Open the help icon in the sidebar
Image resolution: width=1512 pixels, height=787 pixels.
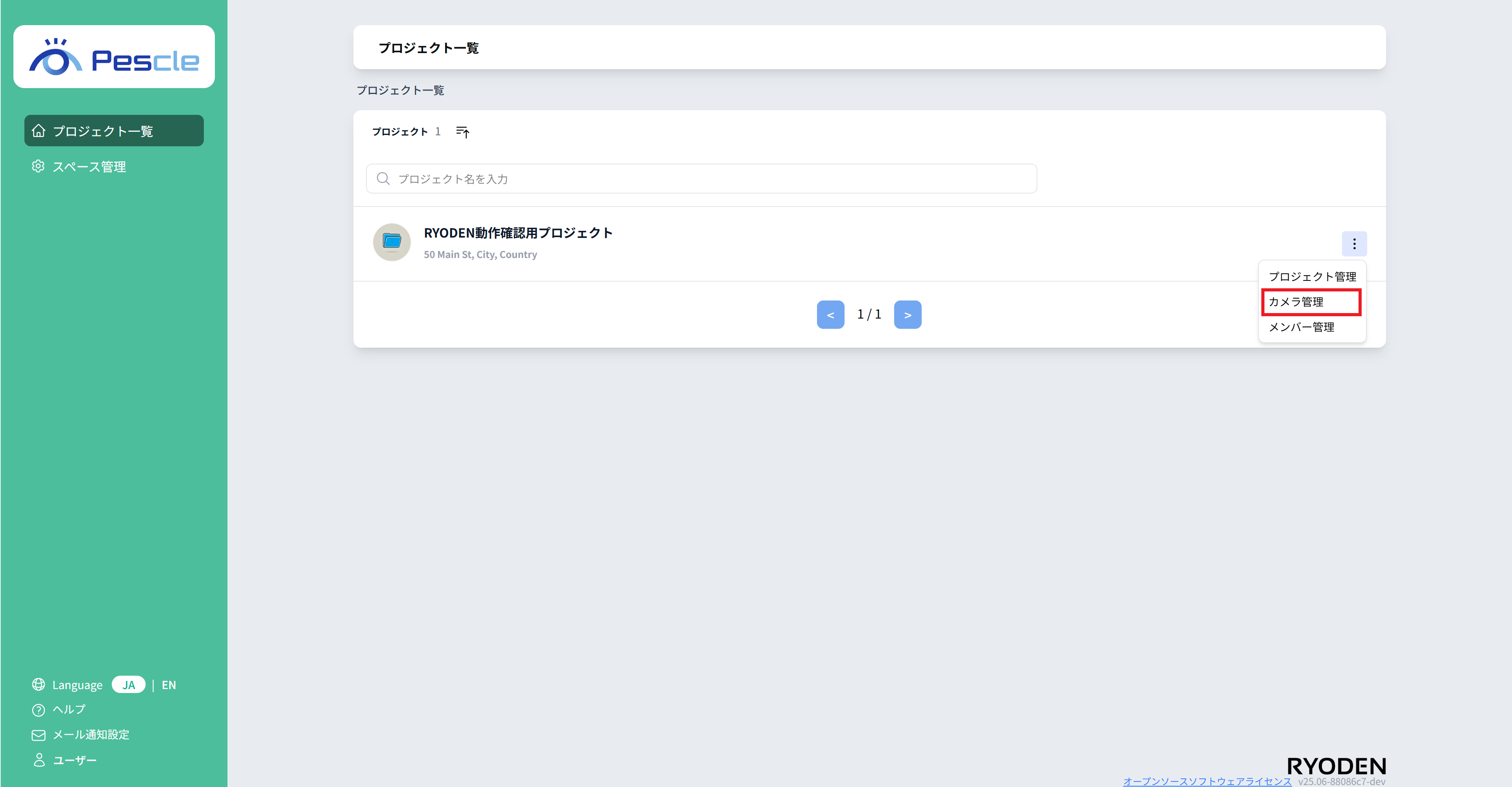point(37,710)
